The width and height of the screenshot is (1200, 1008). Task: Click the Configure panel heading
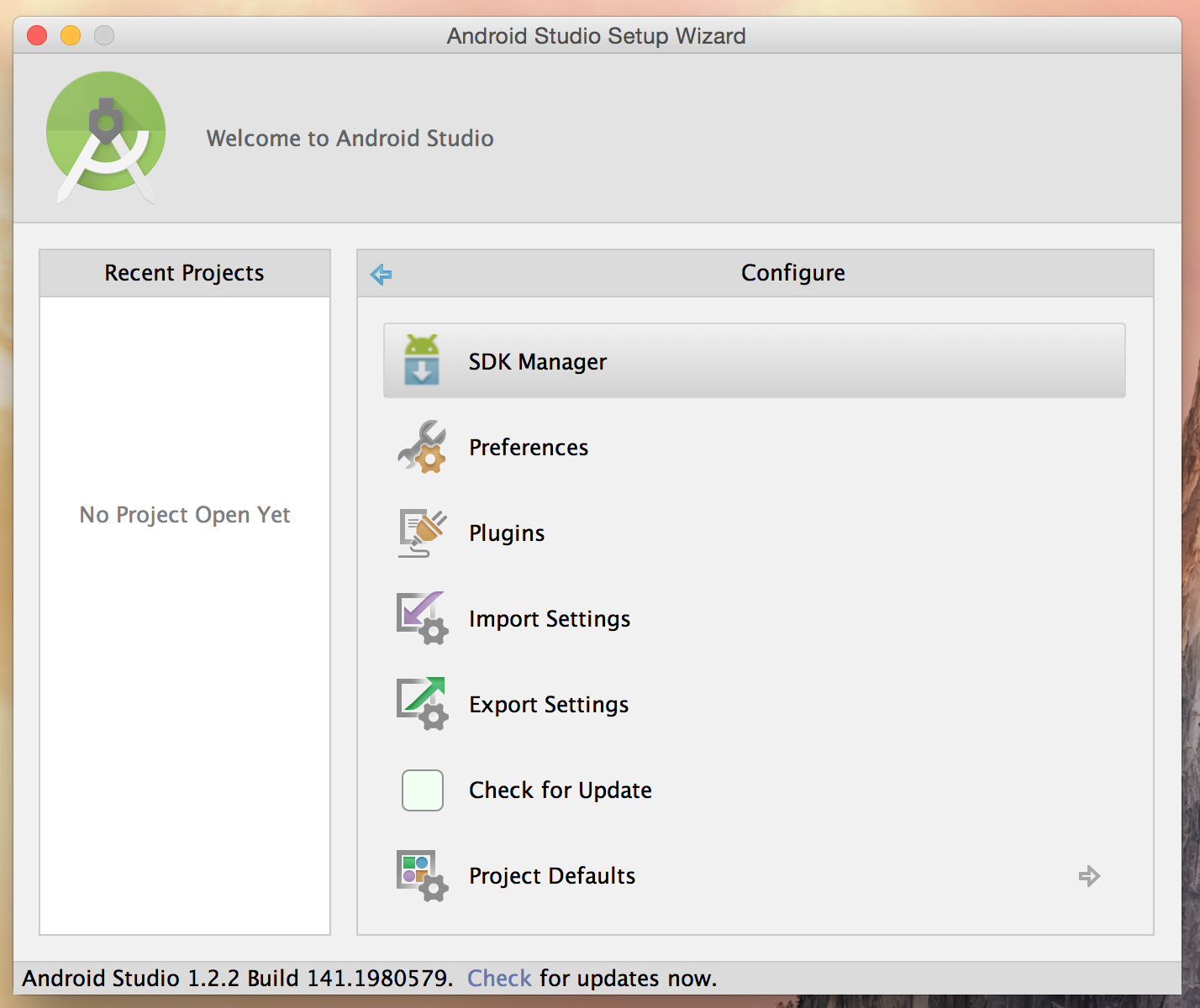pos(793,273)
